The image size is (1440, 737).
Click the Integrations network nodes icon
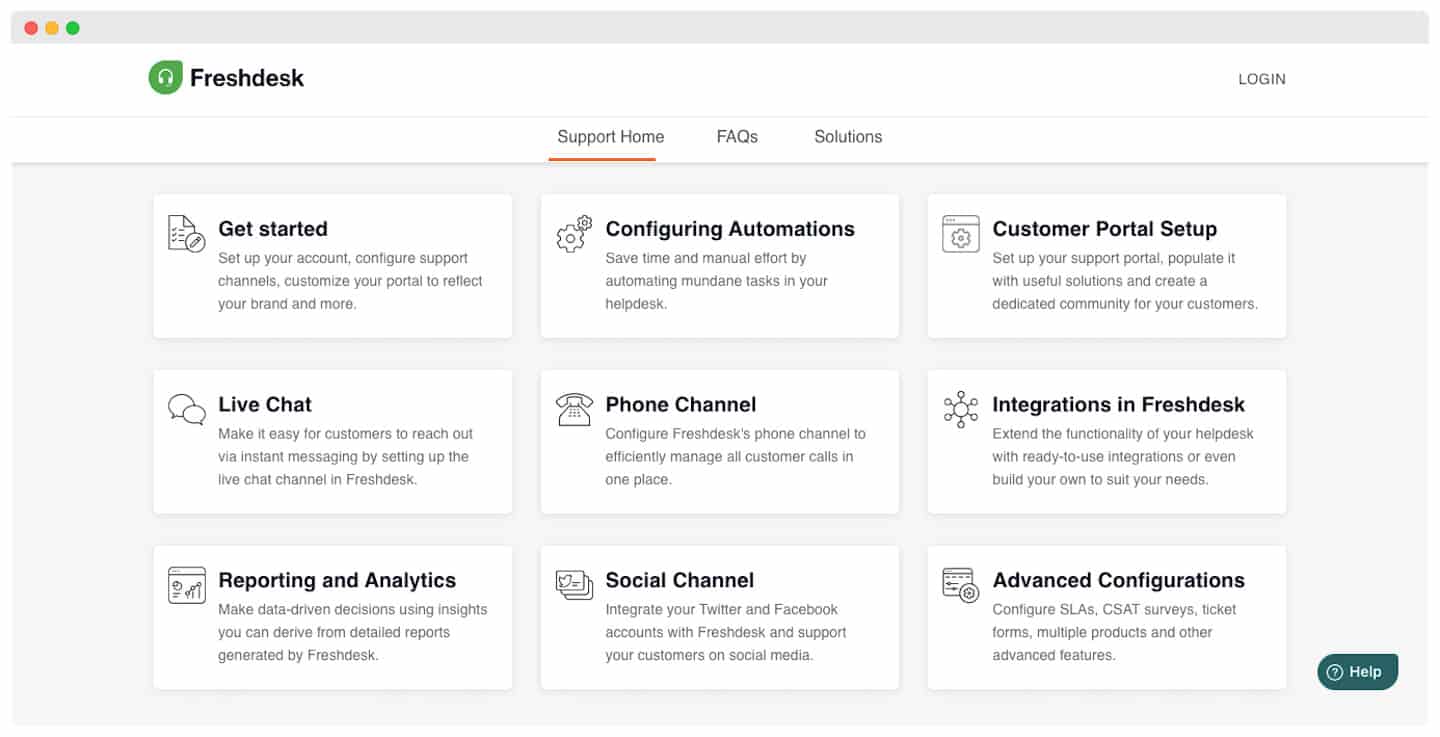961,409
